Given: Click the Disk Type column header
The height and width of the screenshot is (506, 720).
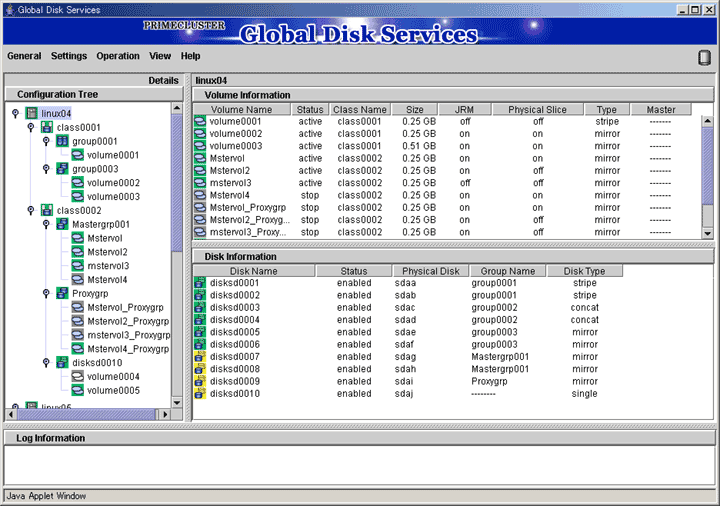Looking at the screenshot, I should click(585, 271).
